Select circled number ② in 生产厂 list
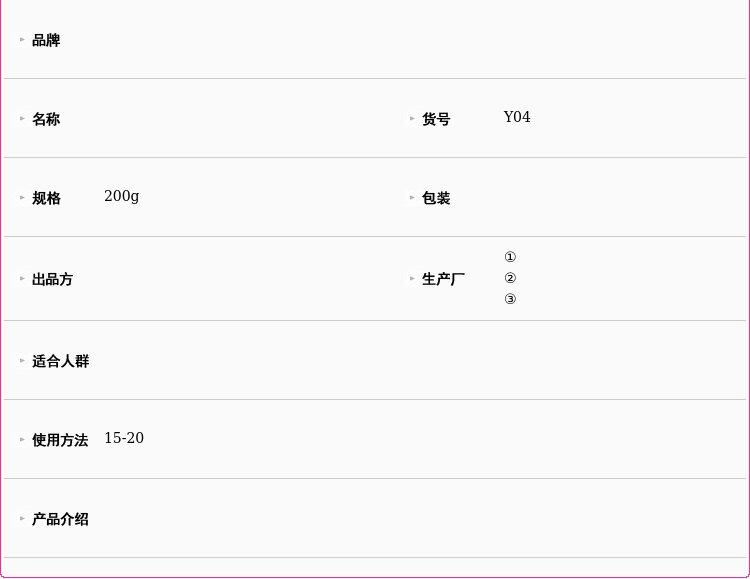This screenshot has width=750, height=579. [510, 278]
